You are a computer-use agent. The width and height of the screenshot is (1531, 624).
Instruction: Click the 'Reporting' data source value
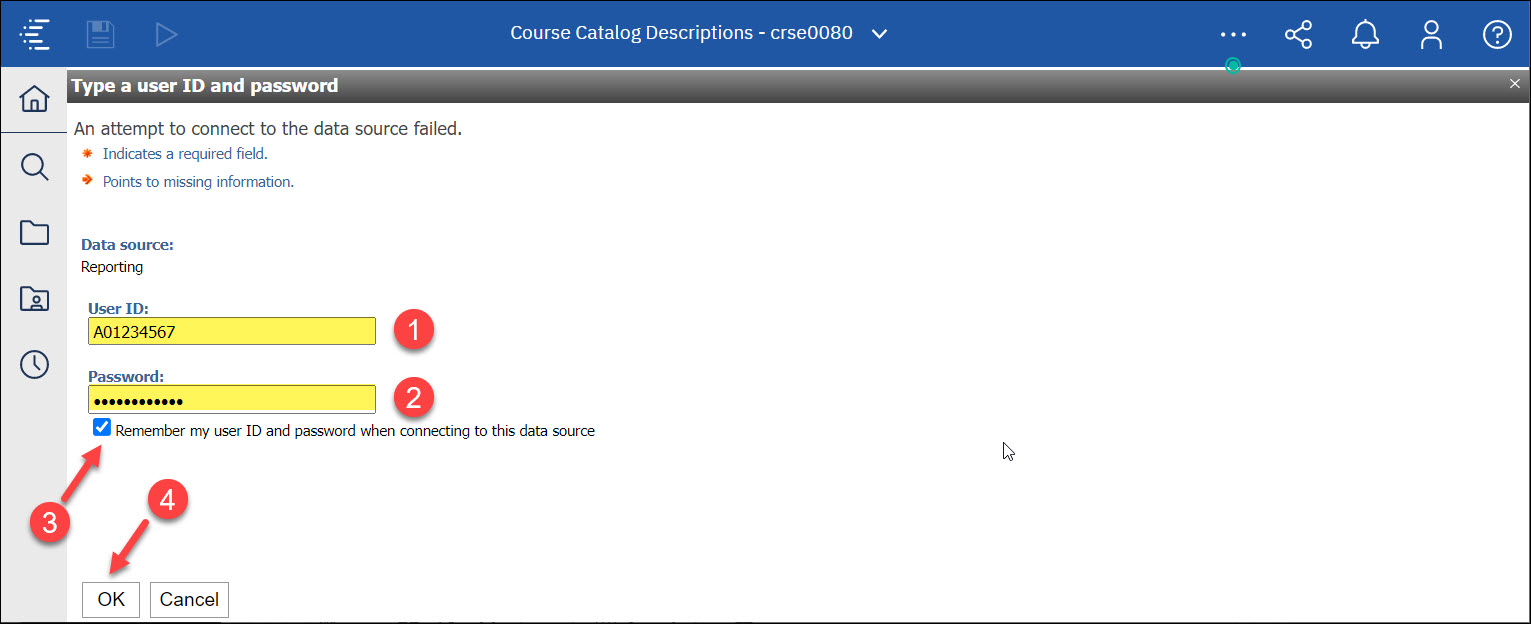click(x=112, y=267)
